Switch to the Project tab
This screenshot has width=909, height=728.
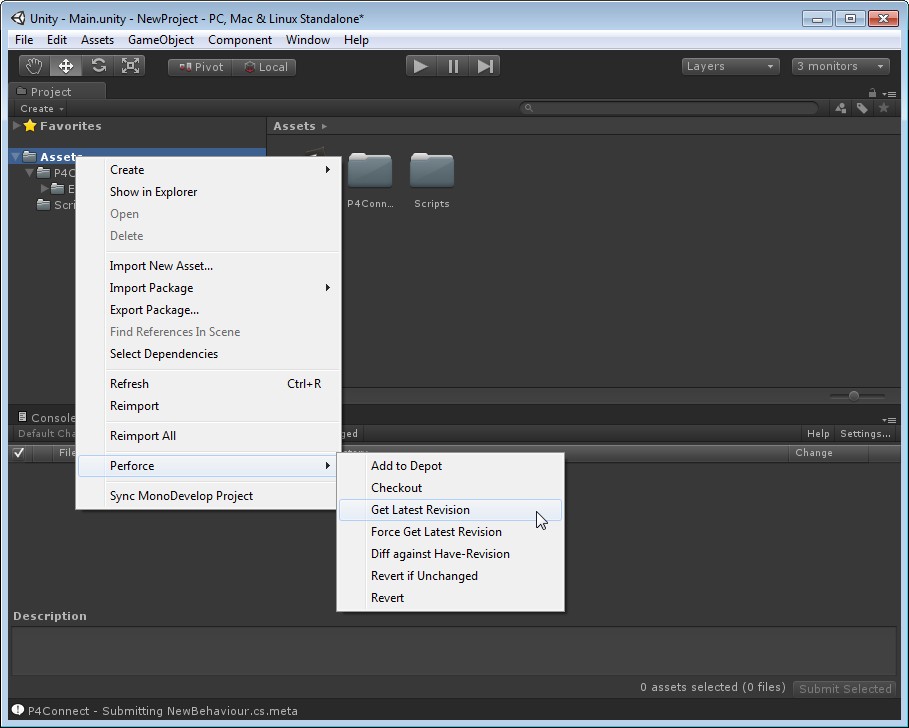pyautogui.click(x=57, y=91)
